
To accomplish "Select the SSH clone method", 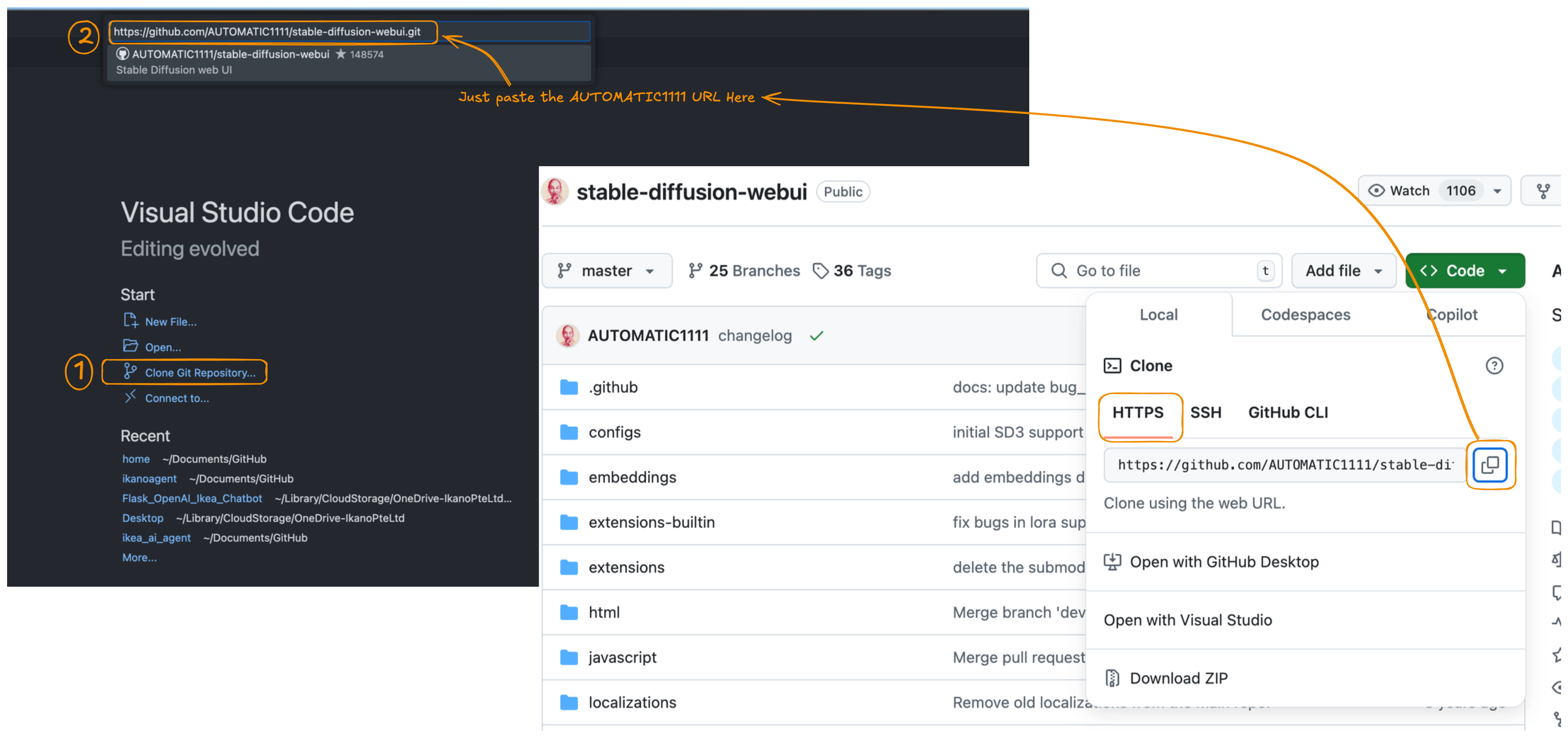I will 1205,412.
